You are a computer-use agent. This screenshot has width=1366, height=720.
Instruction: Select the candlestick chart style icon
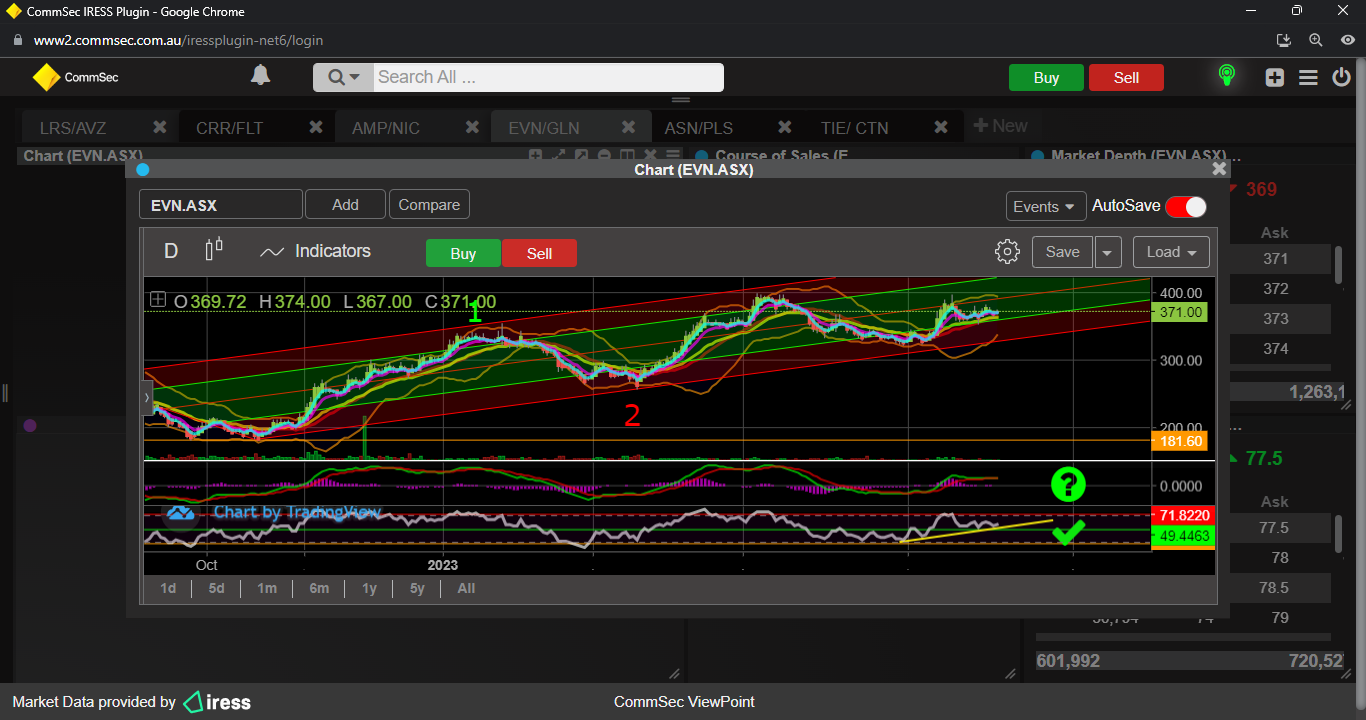point(213,250)
